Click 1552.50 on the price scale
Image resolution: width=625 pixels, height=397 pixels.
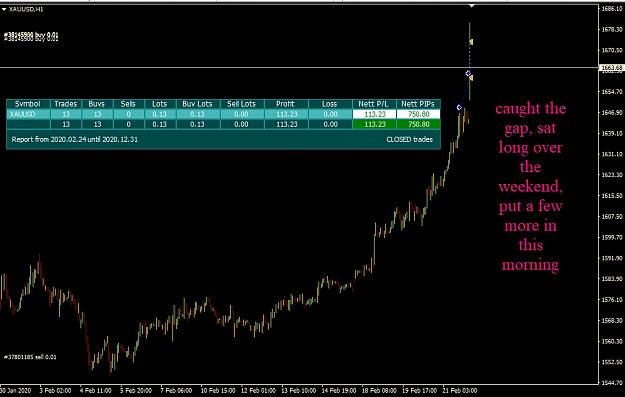click(x=611, y=362)
